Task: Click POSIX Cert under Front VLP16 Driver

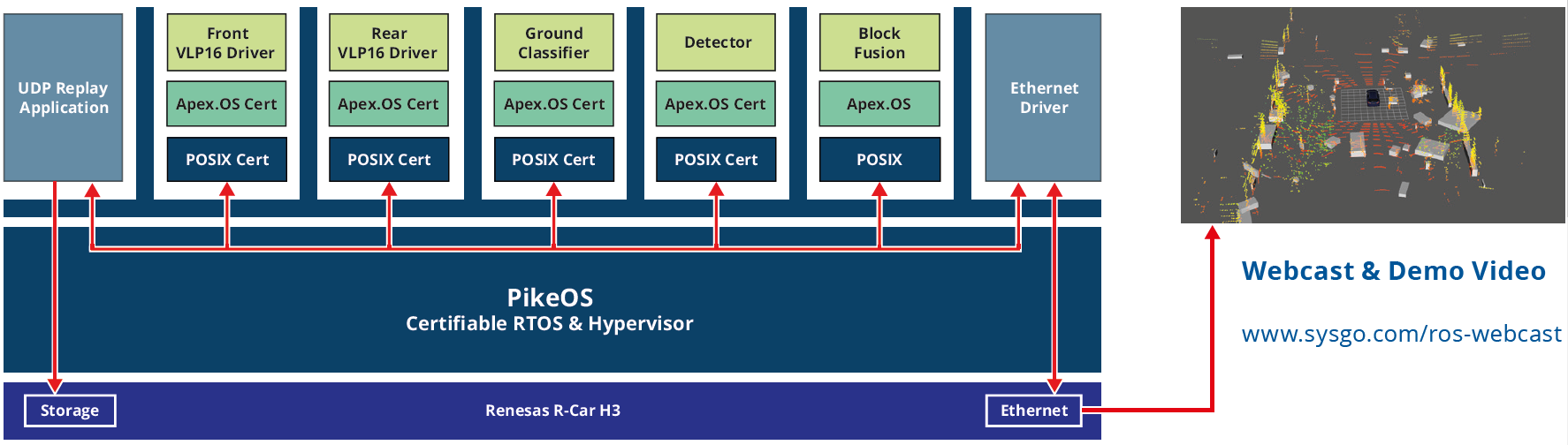Action: [227, 159]
